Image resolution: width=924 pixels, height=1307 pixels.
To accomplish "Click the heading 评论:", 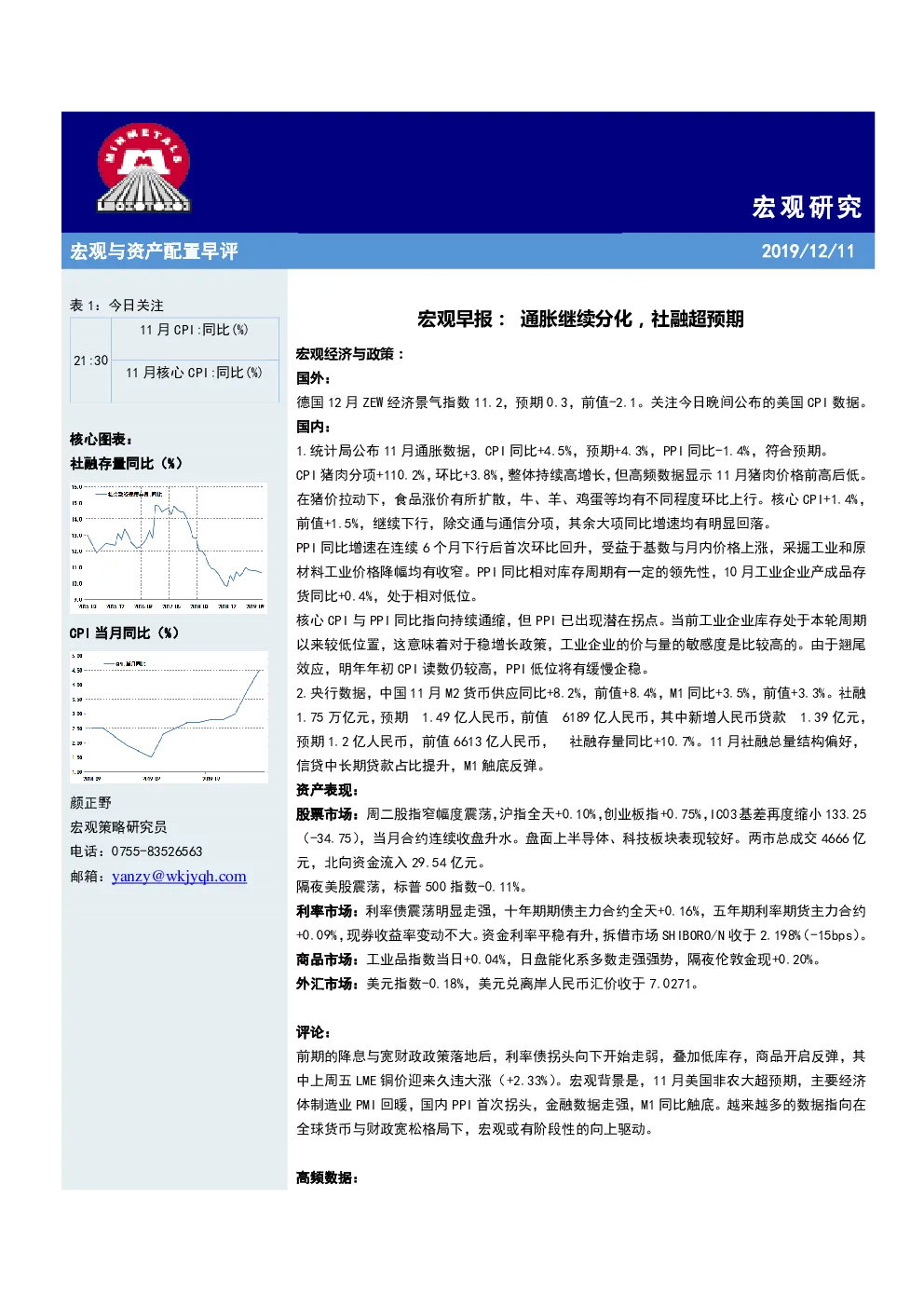I will tap(313, 1032).
